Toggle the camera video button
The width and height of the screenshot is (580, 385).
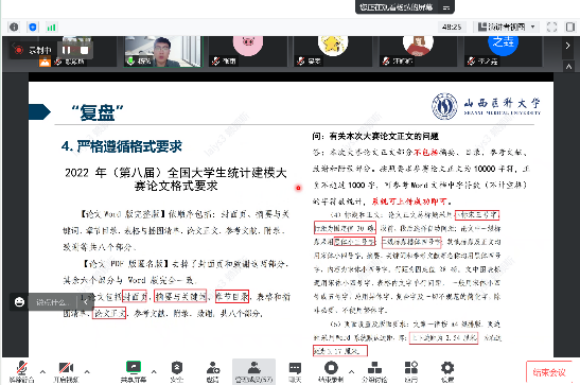(66, 371)
